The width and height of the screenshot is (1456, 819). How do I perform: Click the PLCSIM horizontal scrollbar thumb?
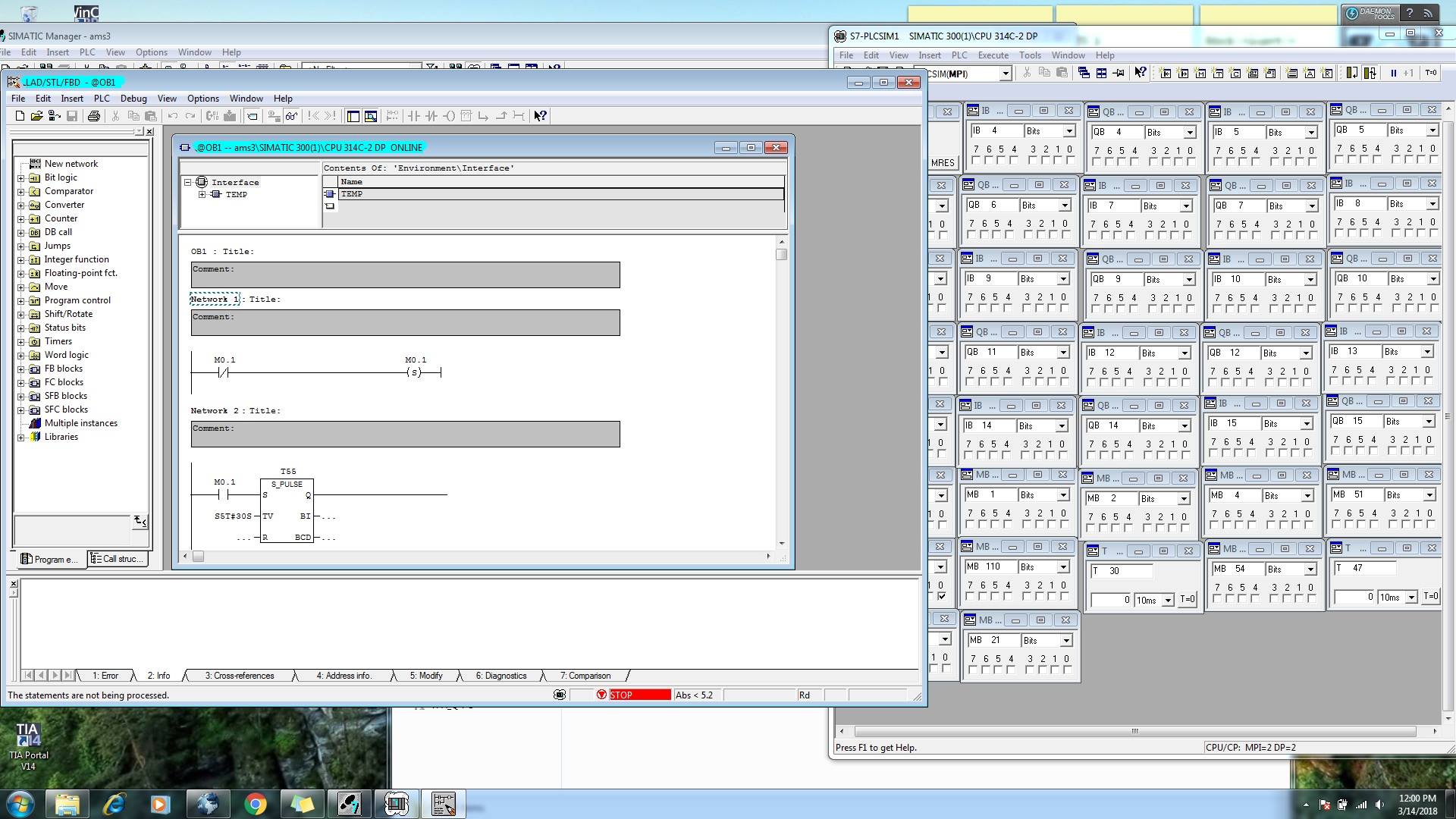pyautogui.click(x=1135, y=731)
